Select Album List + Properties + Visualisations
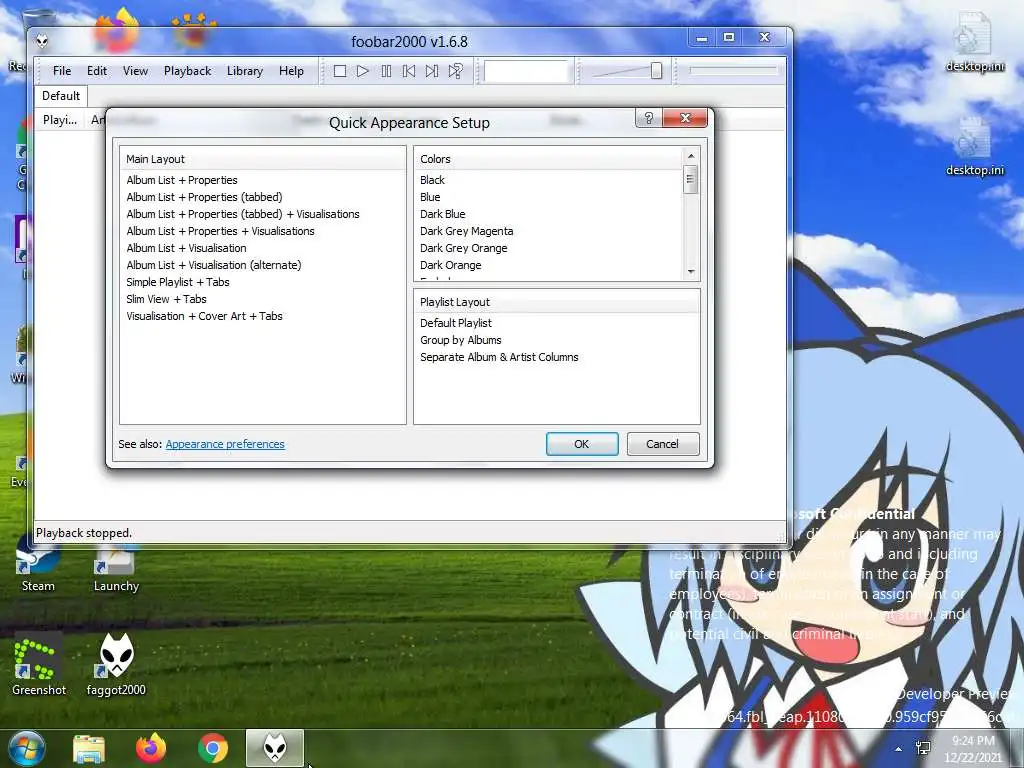The image size is (1024, 768). (x=220, y=231)
